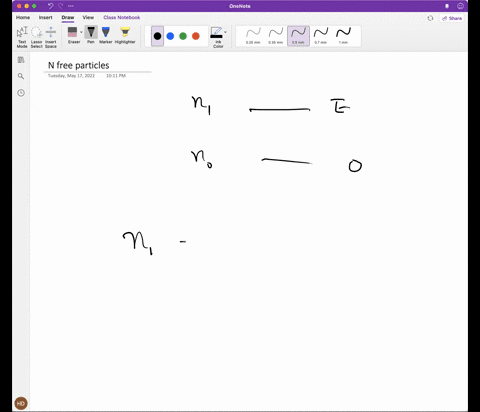Open the Class Notebook tab

[122, 17]
